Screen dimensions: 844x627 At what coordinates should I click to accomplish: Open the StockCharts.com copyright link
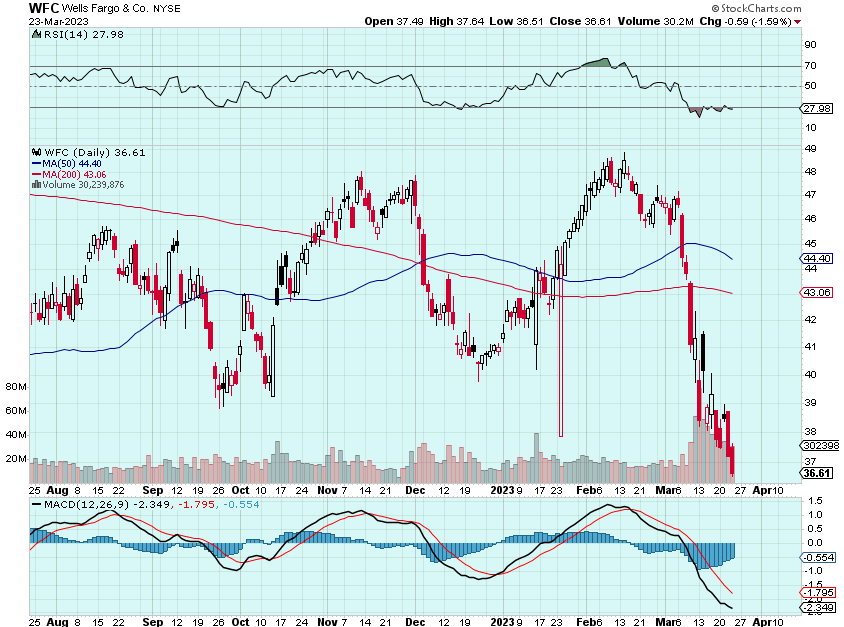tap(756, 8)
